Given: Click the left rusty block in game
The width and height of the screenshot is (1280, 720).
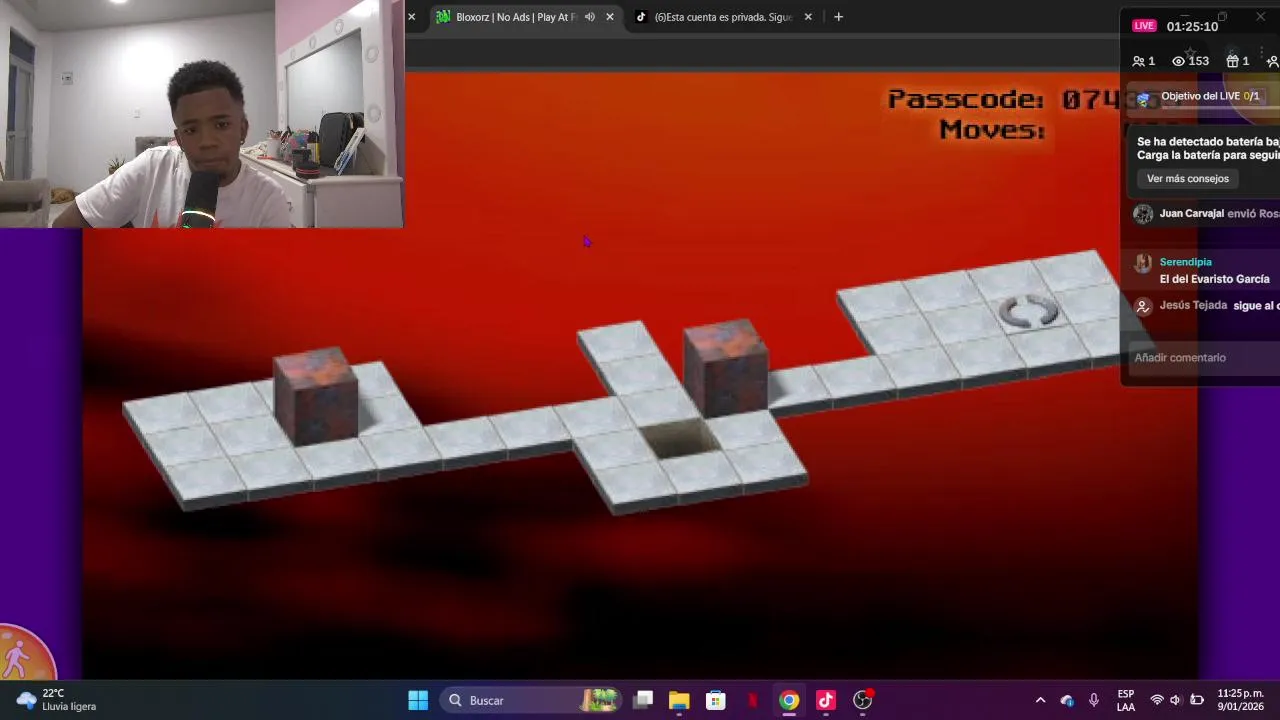Looking at the screenshot, I should 315,396.
